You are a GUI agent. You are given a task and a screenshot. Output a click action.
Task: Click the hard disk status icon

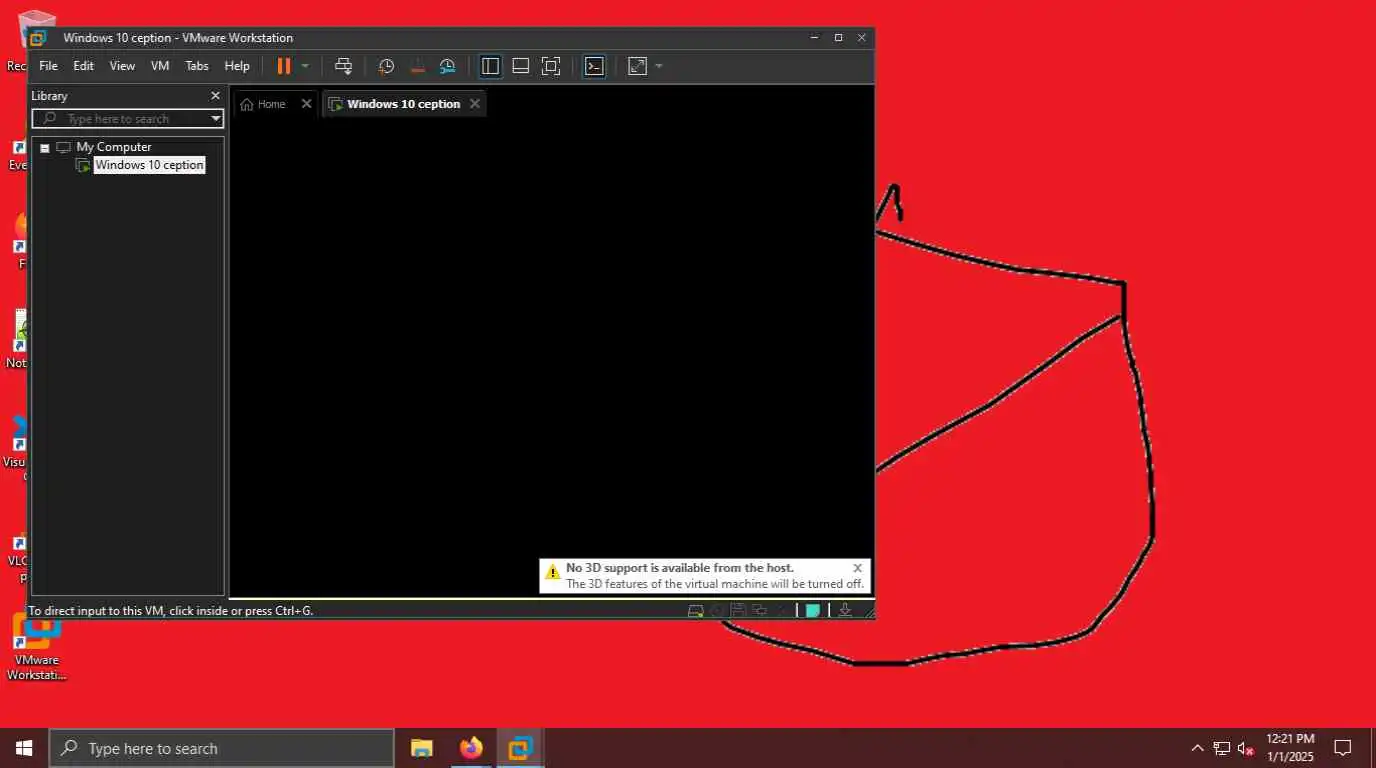click(695, 610)
